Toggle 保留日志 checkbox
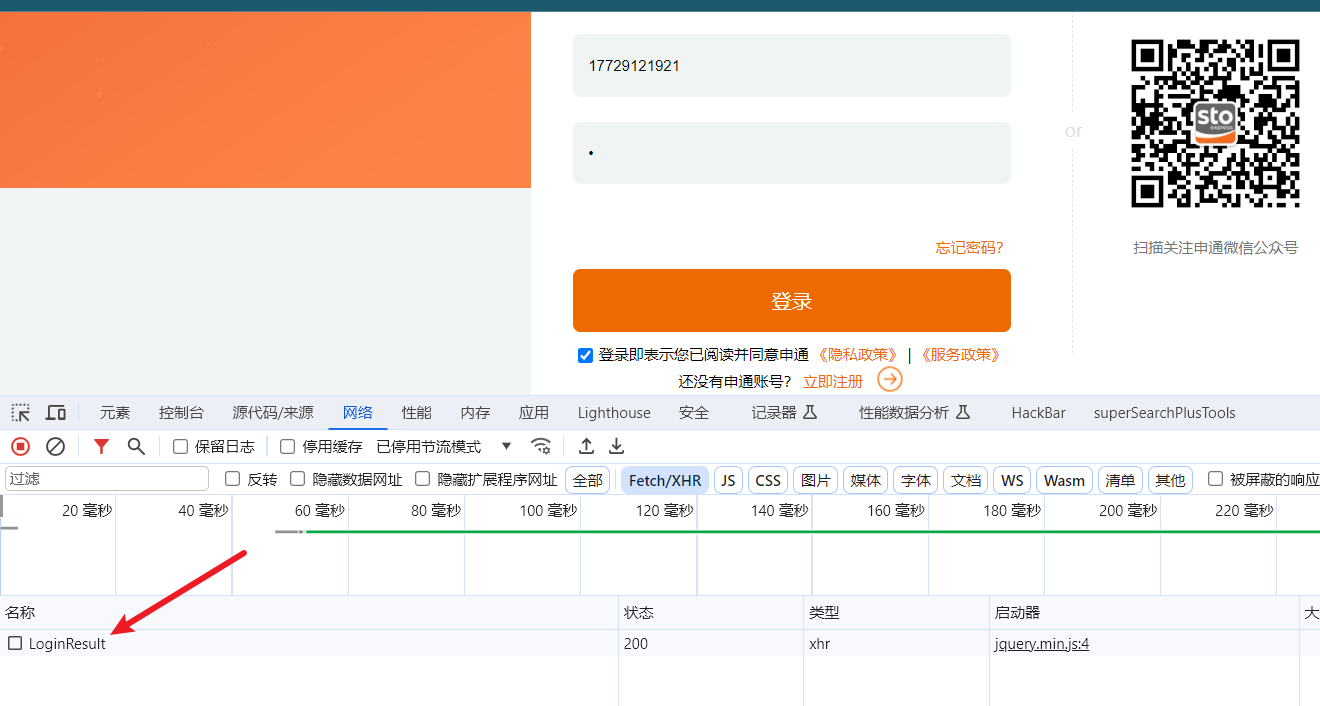 point(181,446)
